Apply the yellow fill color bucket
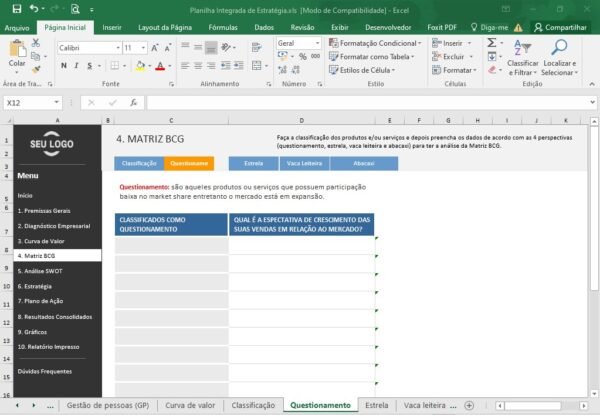Viewport: 600px width, 415px height. (140, 66)
